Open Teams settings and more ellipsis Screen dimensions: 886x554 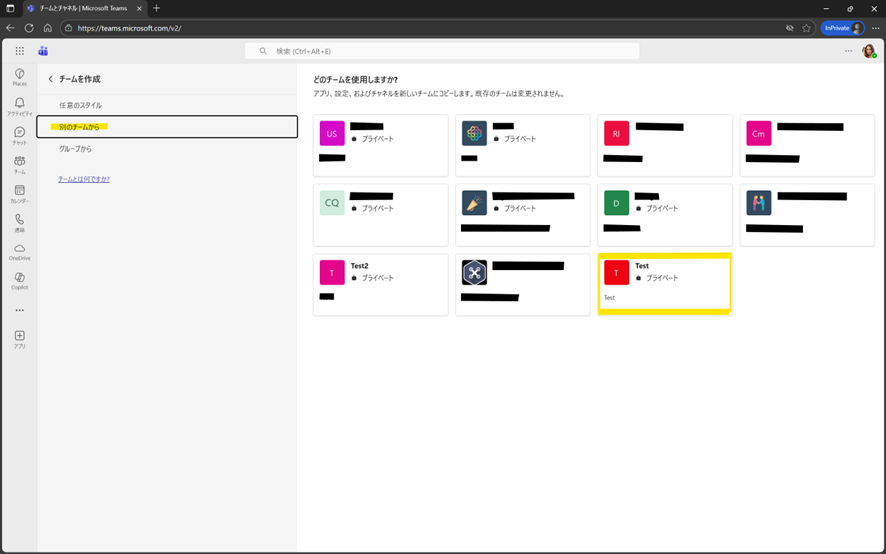tap(848, 51)
